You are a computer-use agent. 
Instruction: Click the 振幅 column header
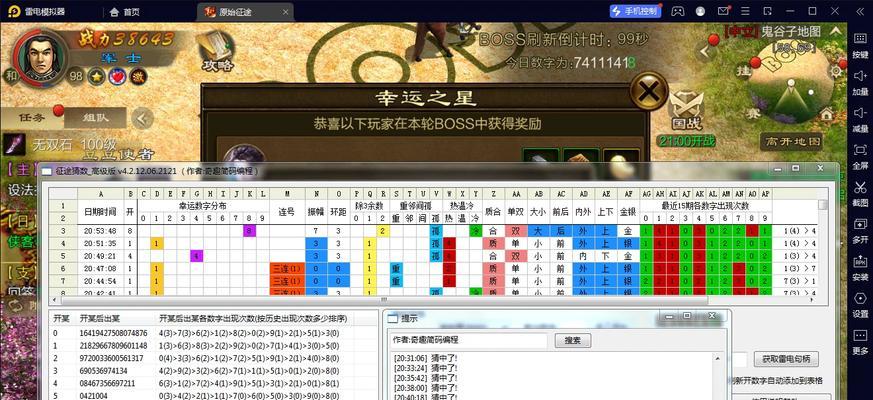point(316,212)
